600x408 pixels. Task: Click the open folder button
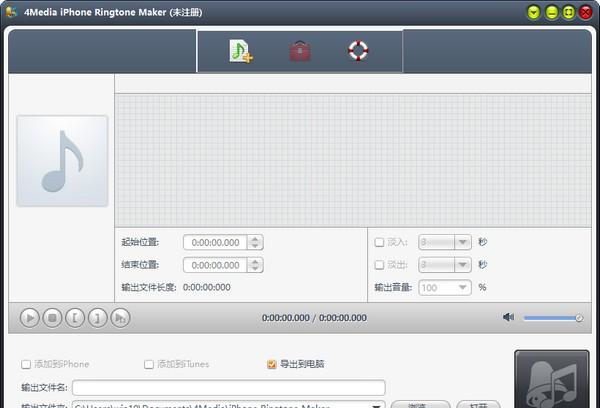[479, 405]
